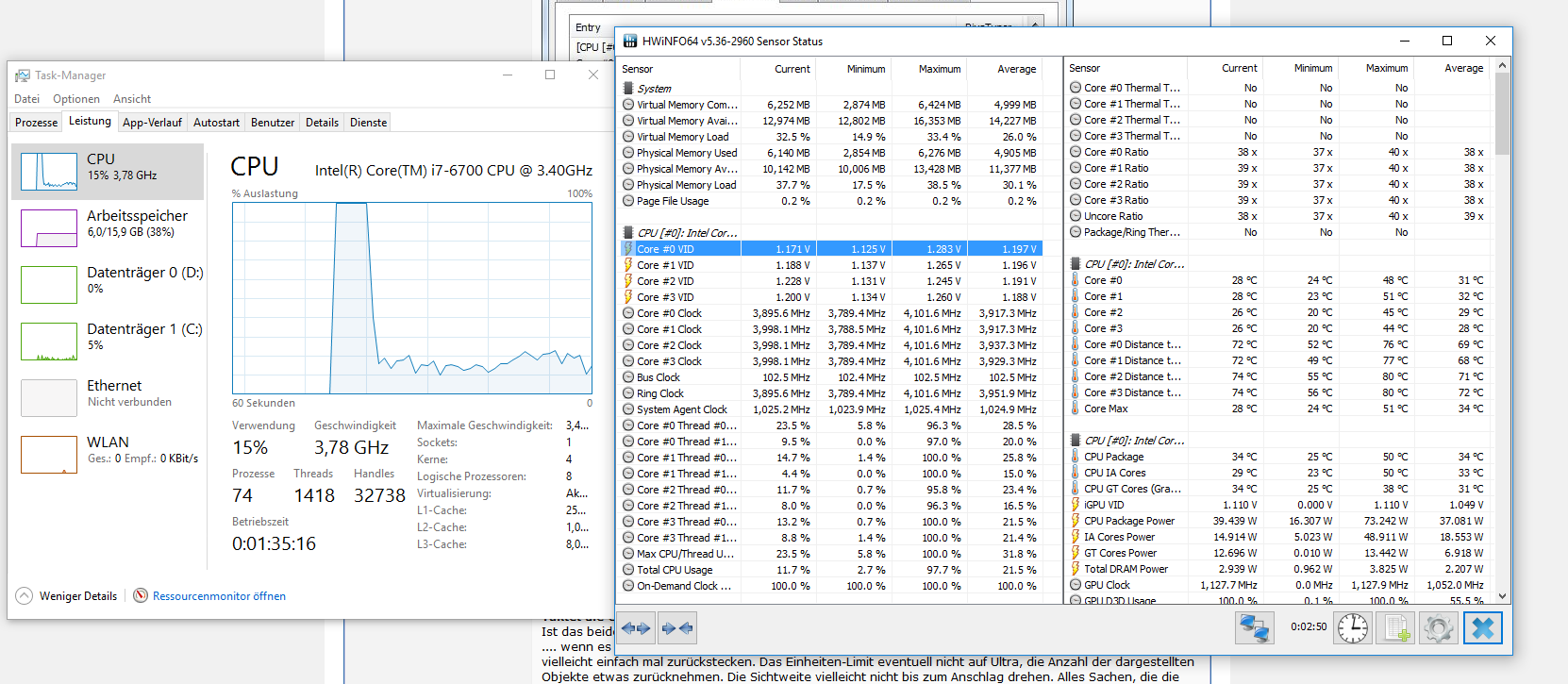Screen dimensions: 1568x684
Task: Select Core #1 Thread #0 usage row
Action: pos(831,458)
